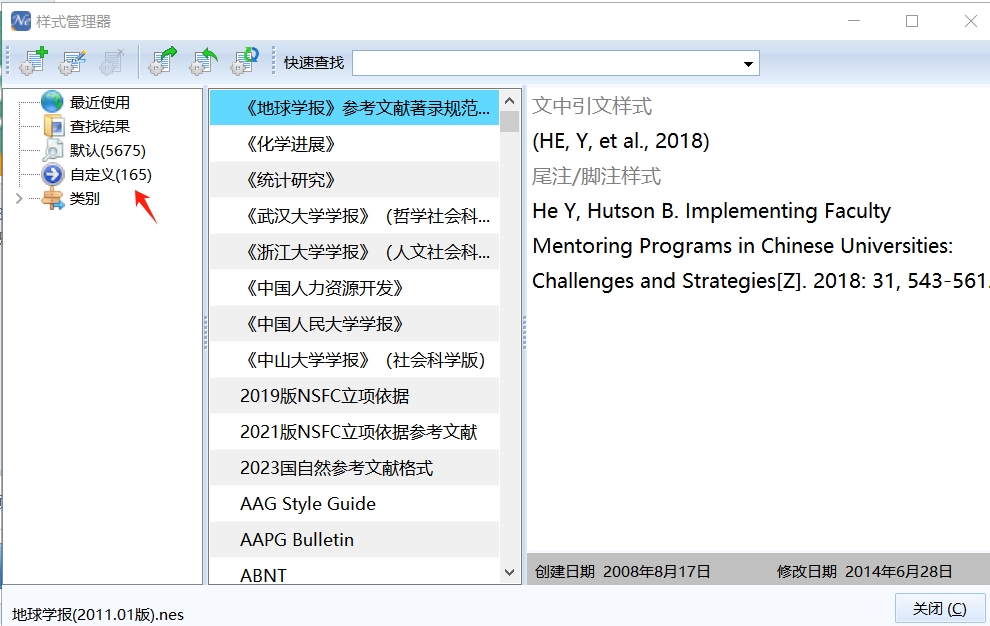Screen dimensions: 990x626
Task: Click the magnifier icon beside 默认(5675)
Action: pos(53,150)
